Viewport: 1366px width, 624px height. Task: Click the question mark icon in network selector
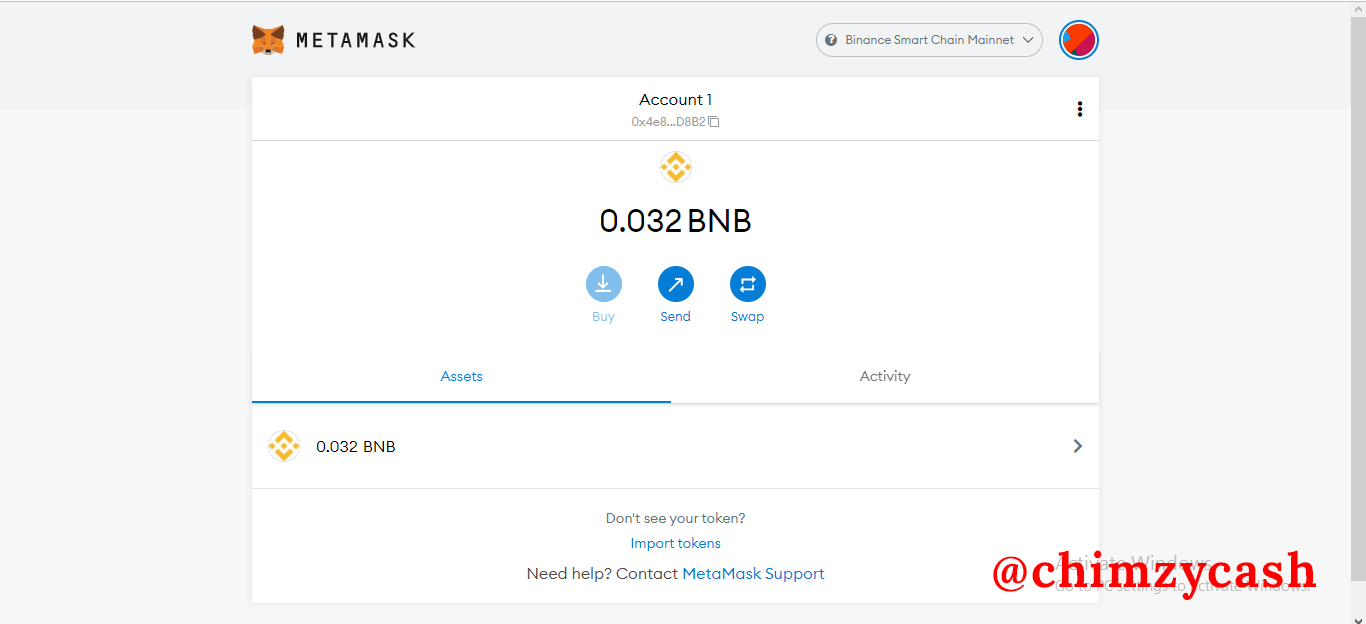831,40
